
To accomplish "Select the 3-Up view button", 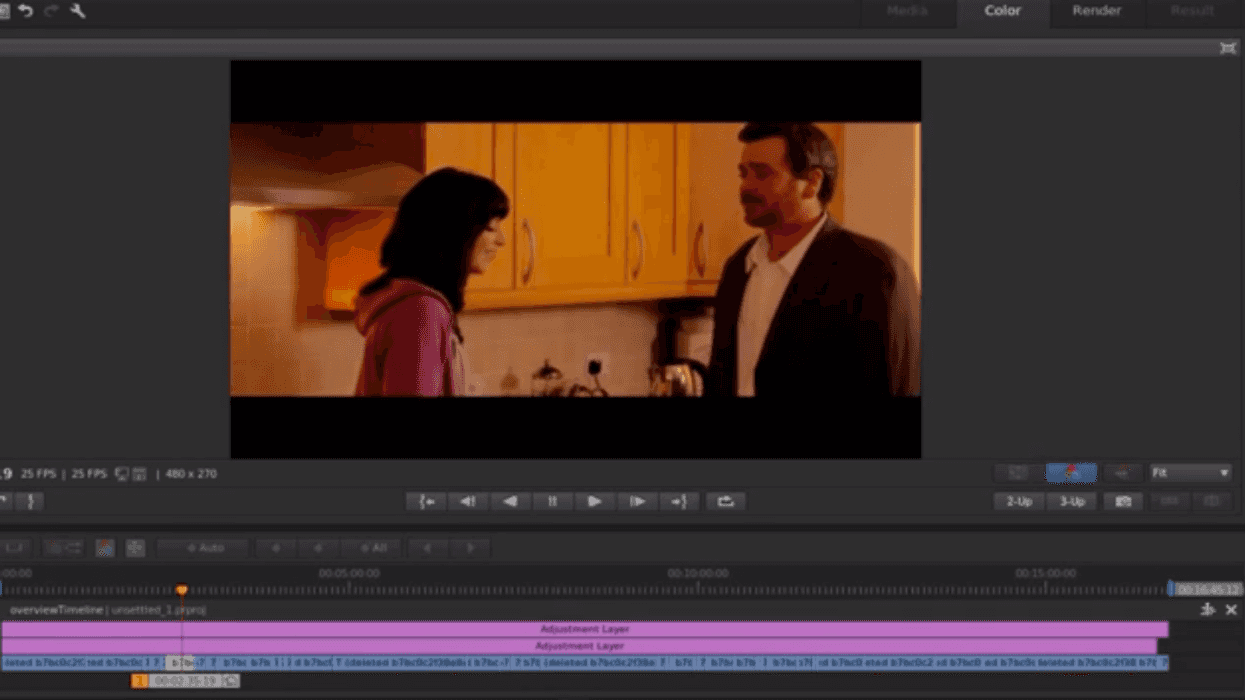I will (1072, 502).
